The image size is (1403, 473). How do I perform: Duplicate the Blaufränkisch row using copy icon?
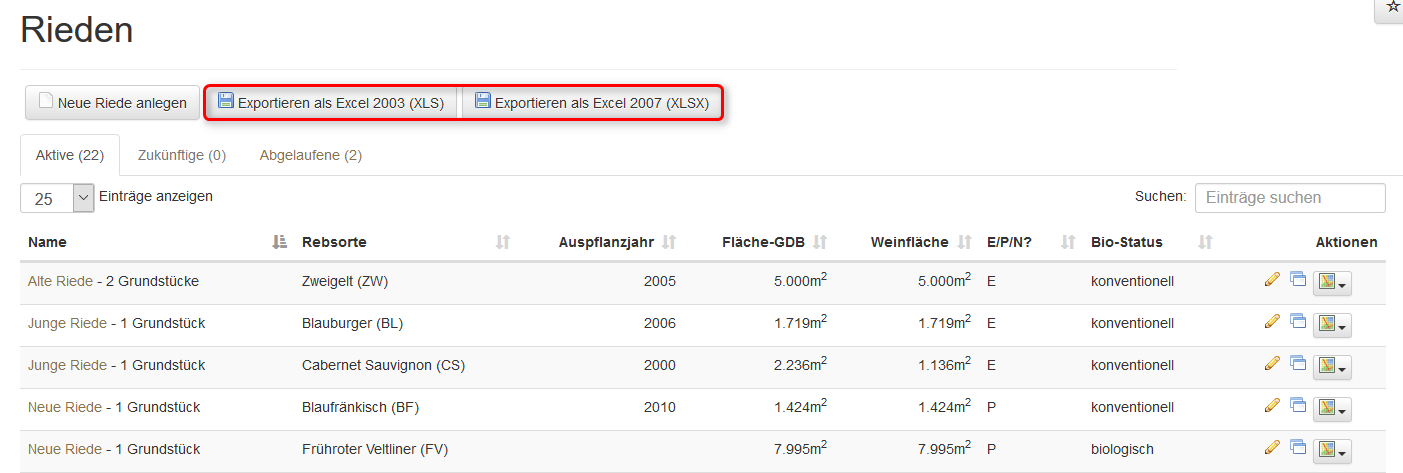[x=1298, y=405]
